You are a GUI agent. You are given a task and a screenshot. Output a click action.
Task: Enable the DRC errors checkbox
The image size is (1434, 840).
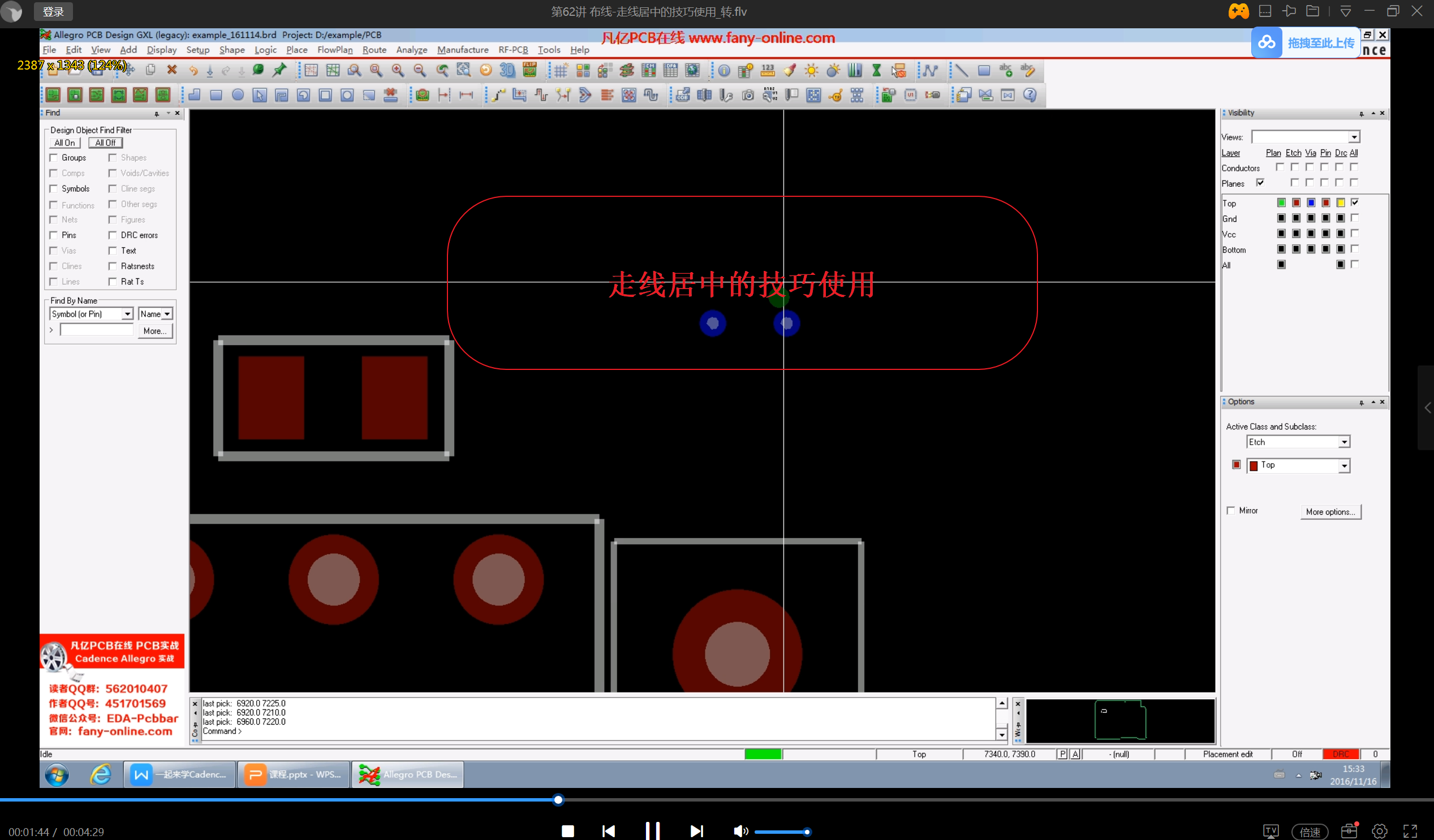113,235
